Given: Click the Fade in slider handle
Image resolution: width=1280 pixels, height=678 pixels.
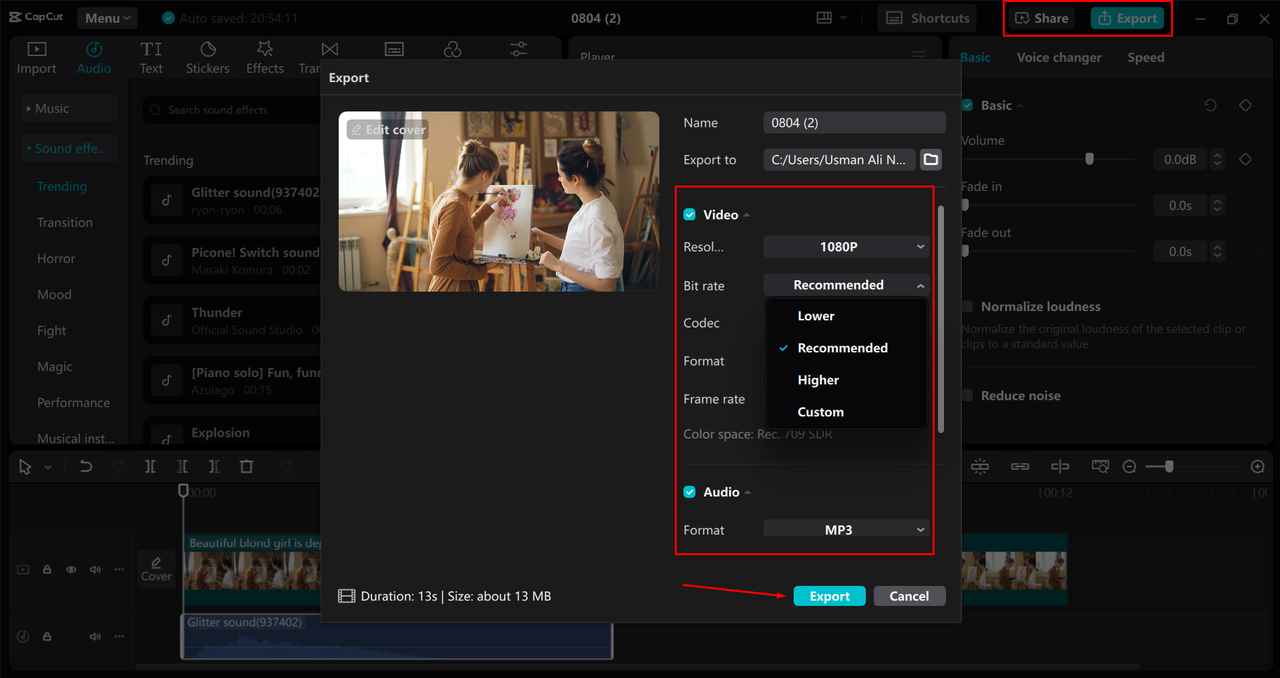Looking at the screenshot, I should click(965, 205).
